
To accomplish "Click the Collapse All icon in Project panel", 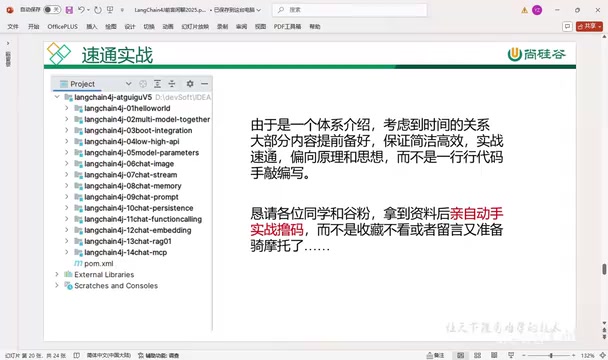I will pos(172,84).
